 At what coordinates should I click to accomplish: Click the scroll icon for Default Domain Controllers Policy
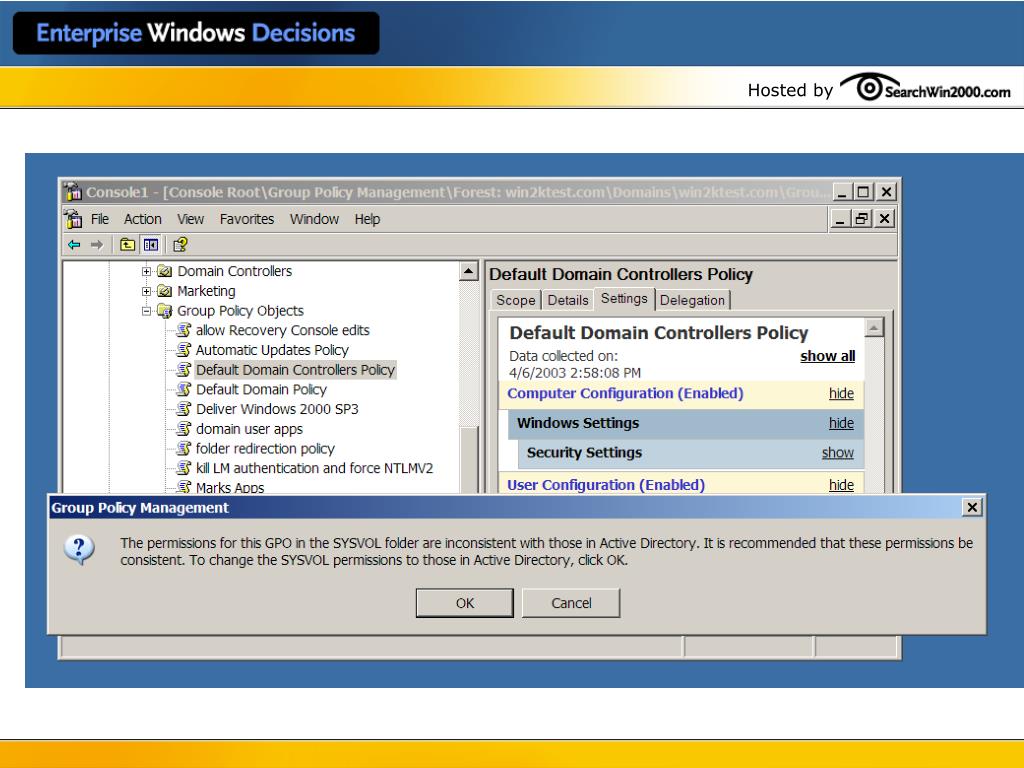tap(184, 370)
